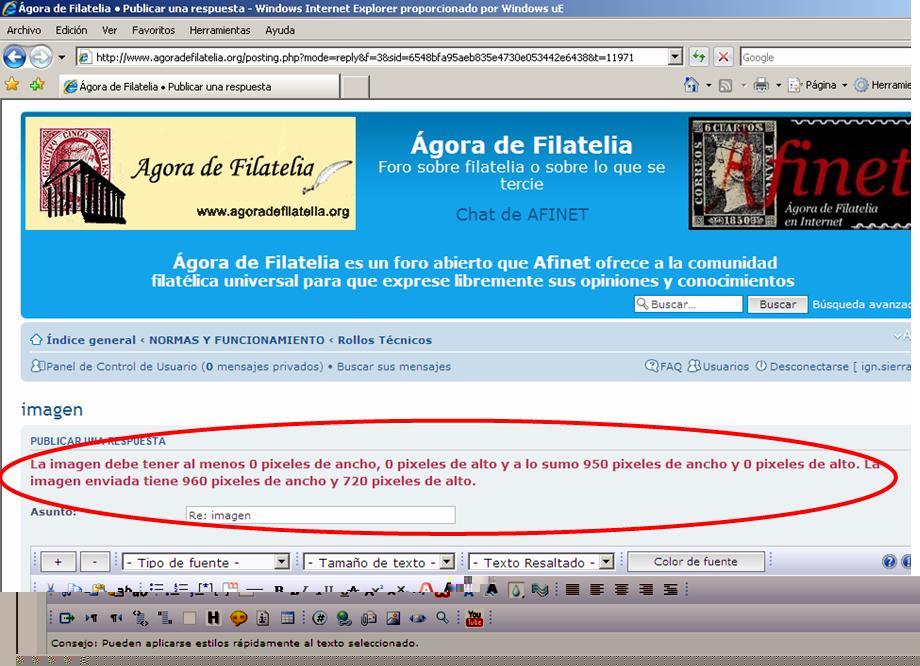
Task: Click the orange quote bubble icon
Action: click(238, 618)
